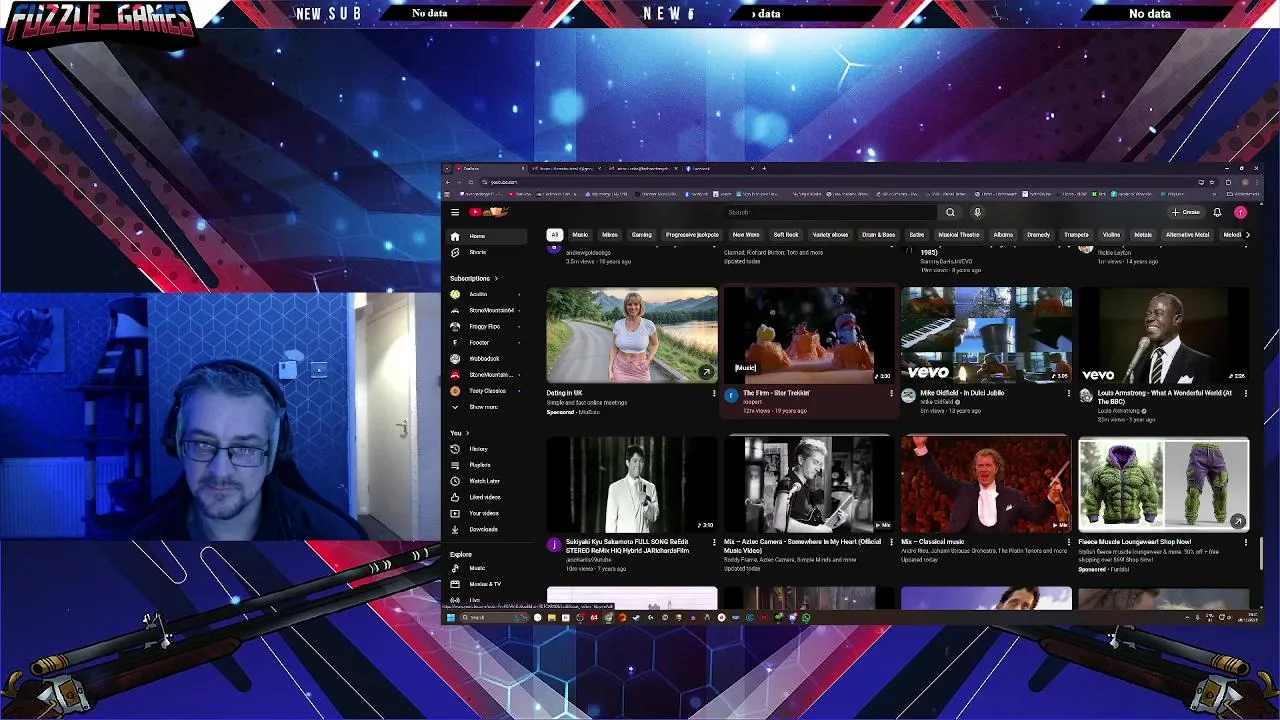Open the YouTube hamburger guide menu
This screenshot has height=720, width=1280.
click(x=455, y=212)
